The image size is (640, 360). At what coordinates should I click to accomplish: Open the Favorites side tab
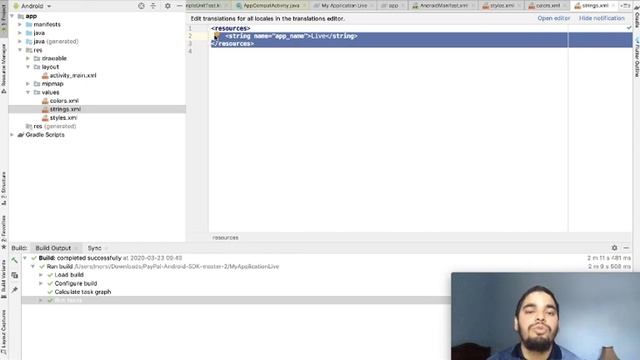(x=4, y=232)
